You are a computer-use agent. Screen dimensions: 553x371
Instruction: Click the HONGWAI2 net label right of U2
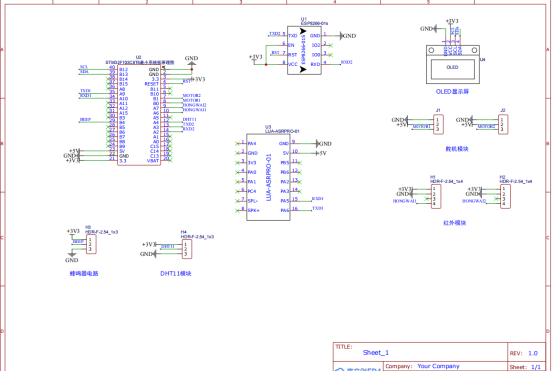pos(194,105)
